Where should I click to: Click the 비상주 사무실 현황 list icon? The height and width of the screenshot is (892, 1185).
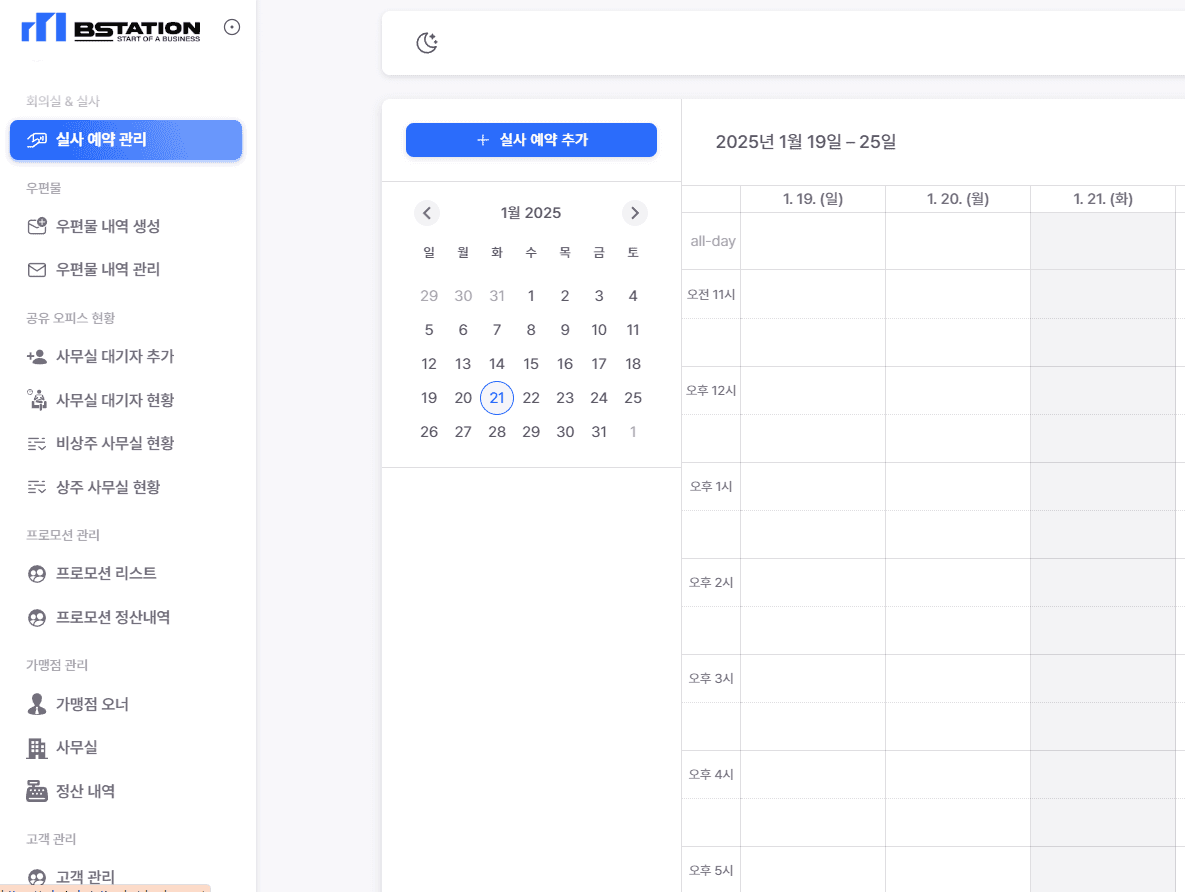pyautogui.click(x=37, y=444)
